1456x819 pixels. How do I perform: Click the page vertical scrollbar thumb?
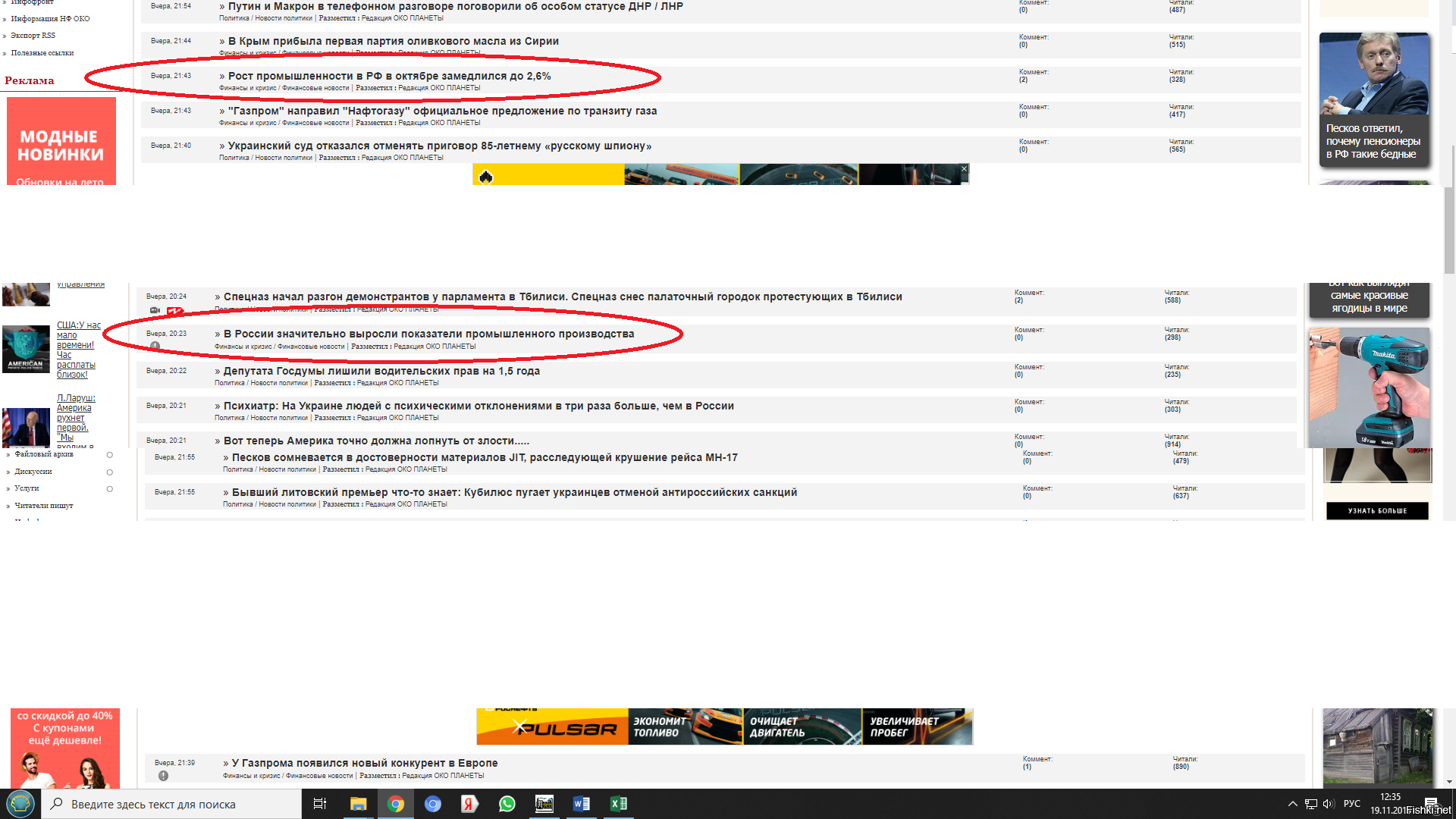tap(1450, 229)
